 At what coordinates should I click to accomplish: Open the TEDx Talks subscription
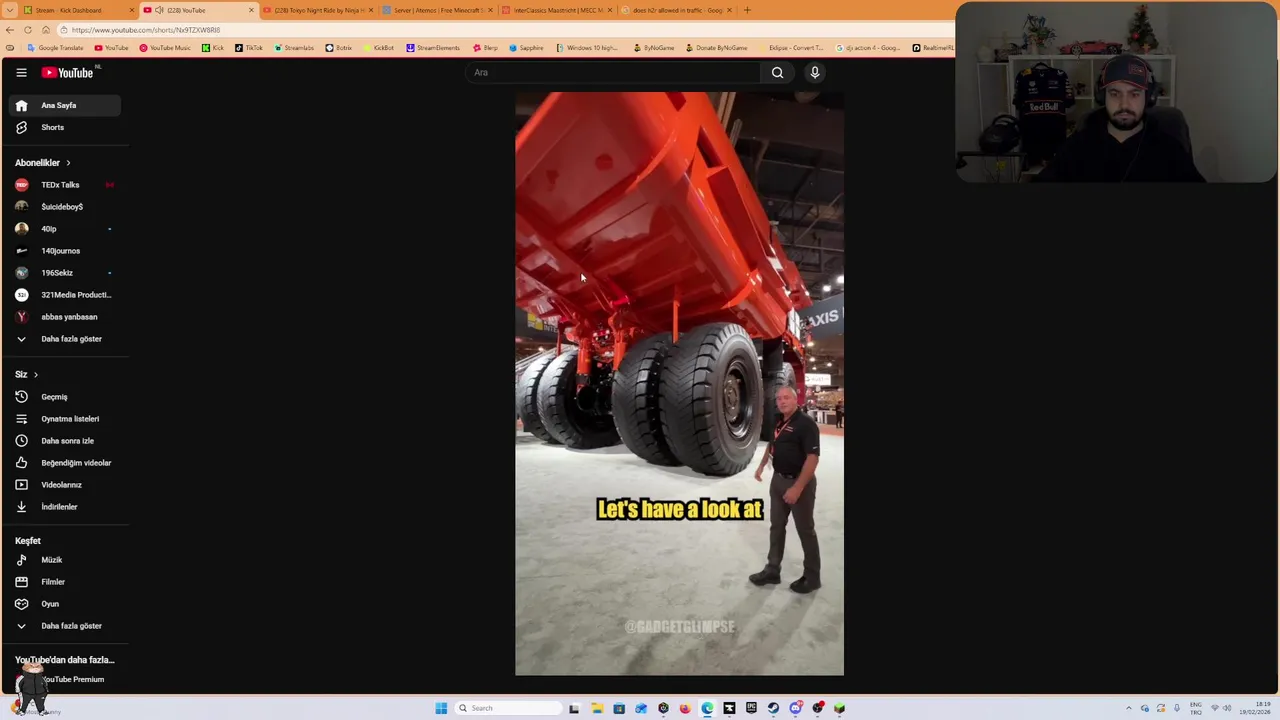pos(64,185)
